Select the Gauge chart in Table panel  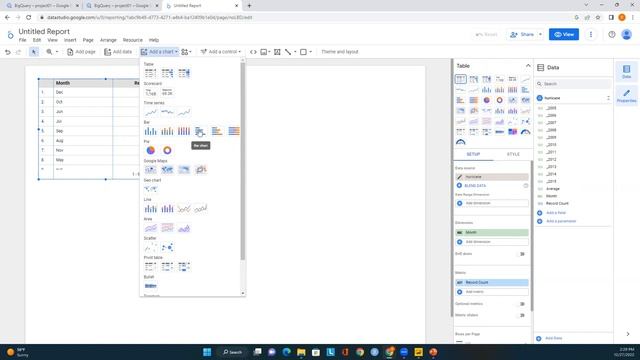click(x=526, y=132)
